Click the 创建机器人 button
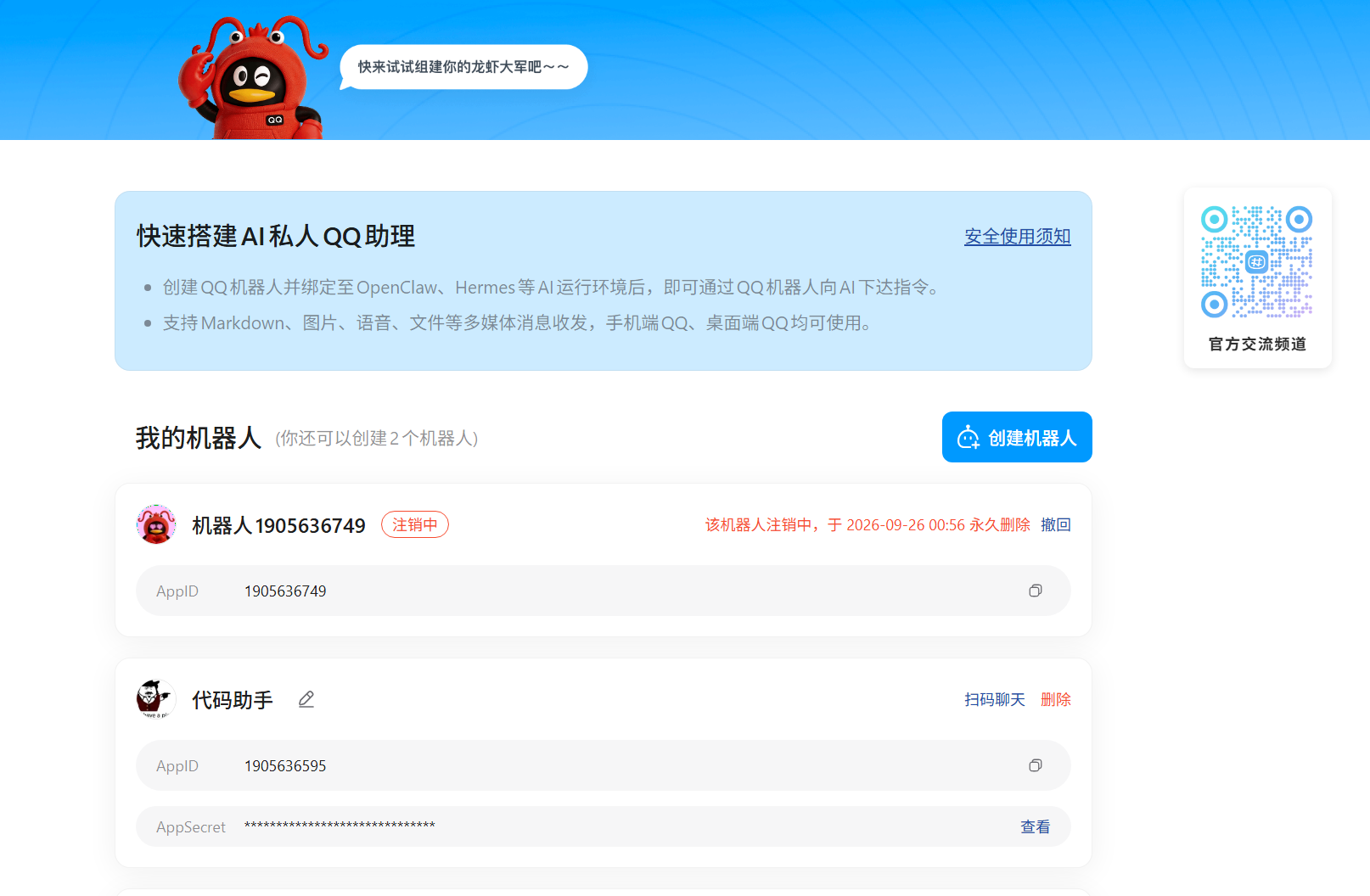The height and width of the screenshot is (896, 1370). point(1017,437)
